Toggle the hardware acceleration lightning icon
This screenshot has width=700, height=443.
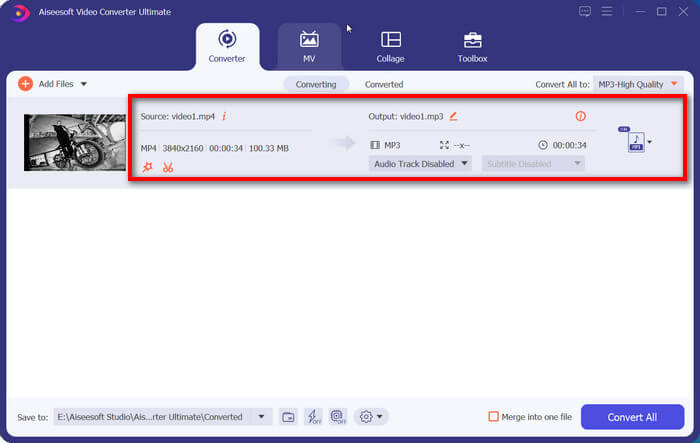[x=313, y=417]
